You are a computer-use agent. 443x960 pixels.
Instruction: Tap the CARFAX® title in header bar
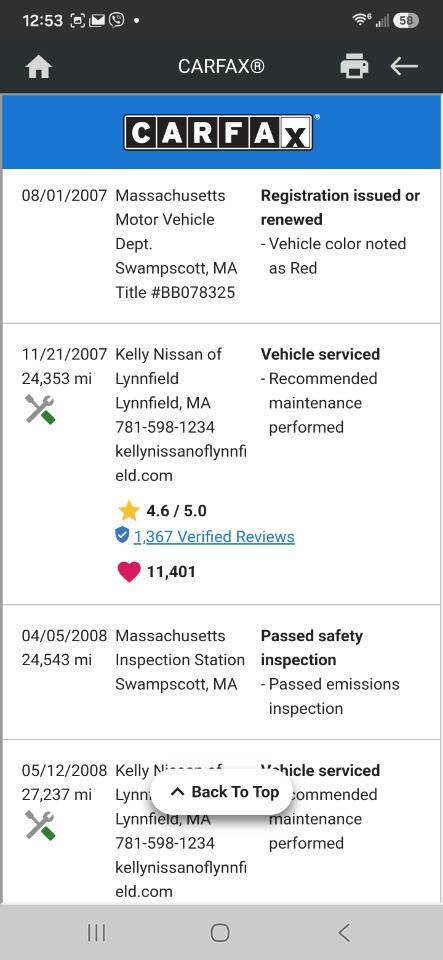click(222, 66)
